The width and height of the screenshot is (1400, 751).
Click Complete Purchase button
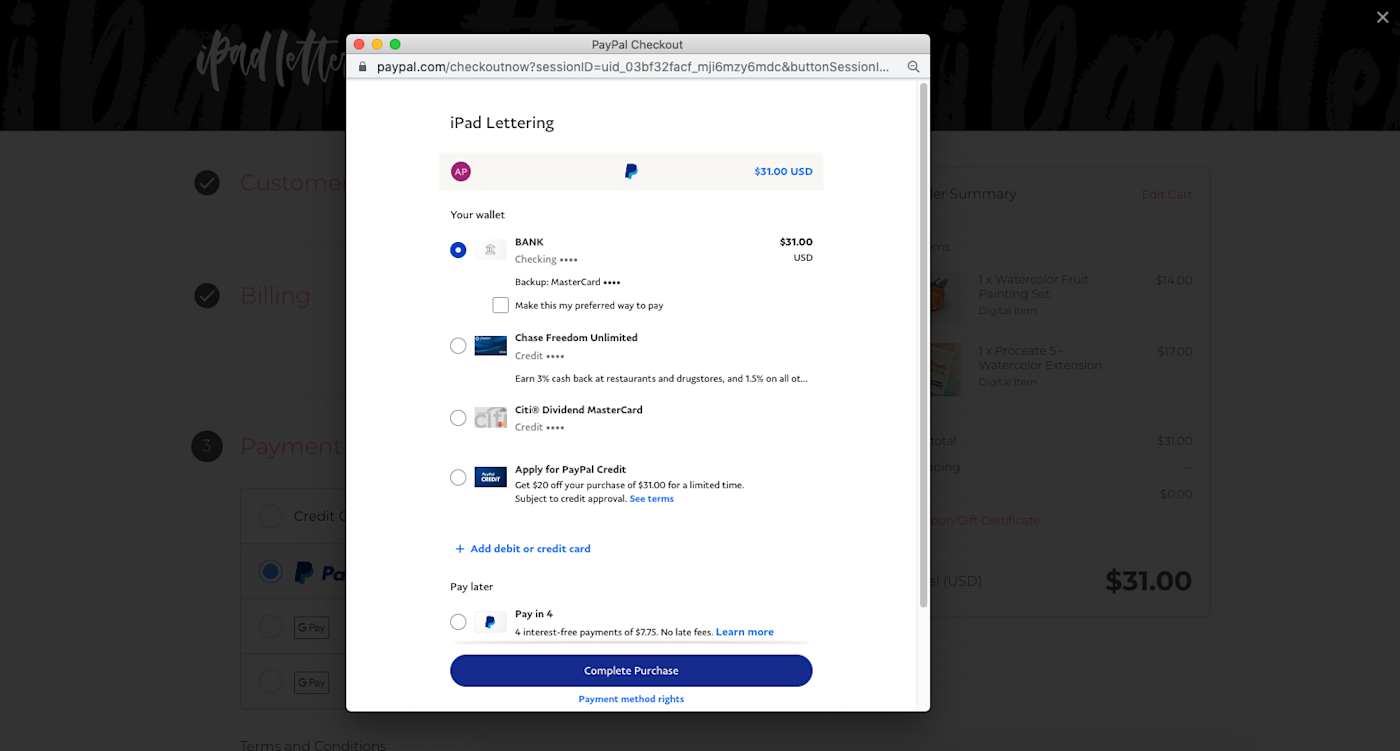point(631,671)
